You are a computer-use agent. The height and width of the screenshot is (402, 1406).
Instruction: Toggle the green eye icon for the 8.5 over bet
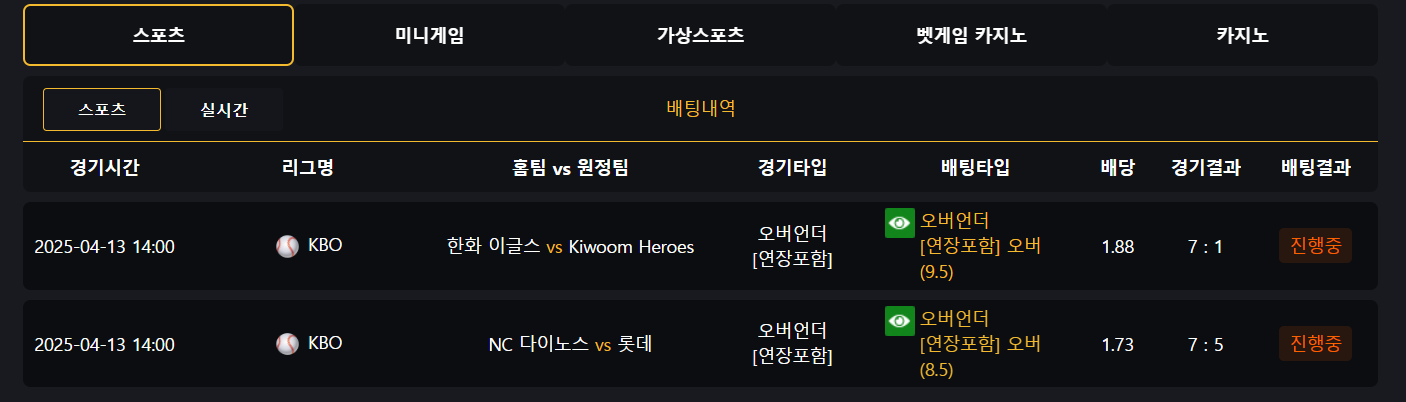pyautogui.click(x=900, y=321)
